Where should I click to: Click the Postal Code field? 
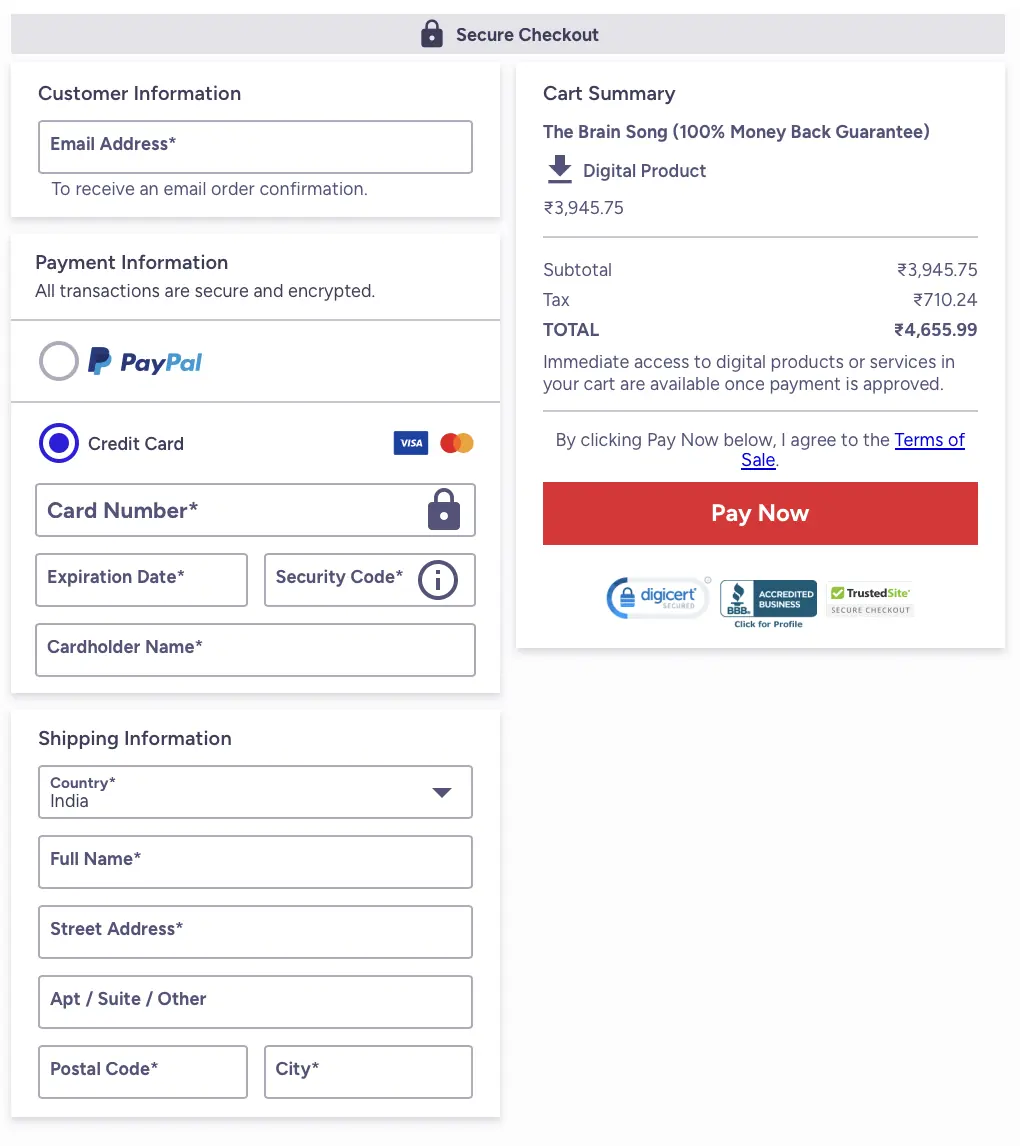point(142,1072)
